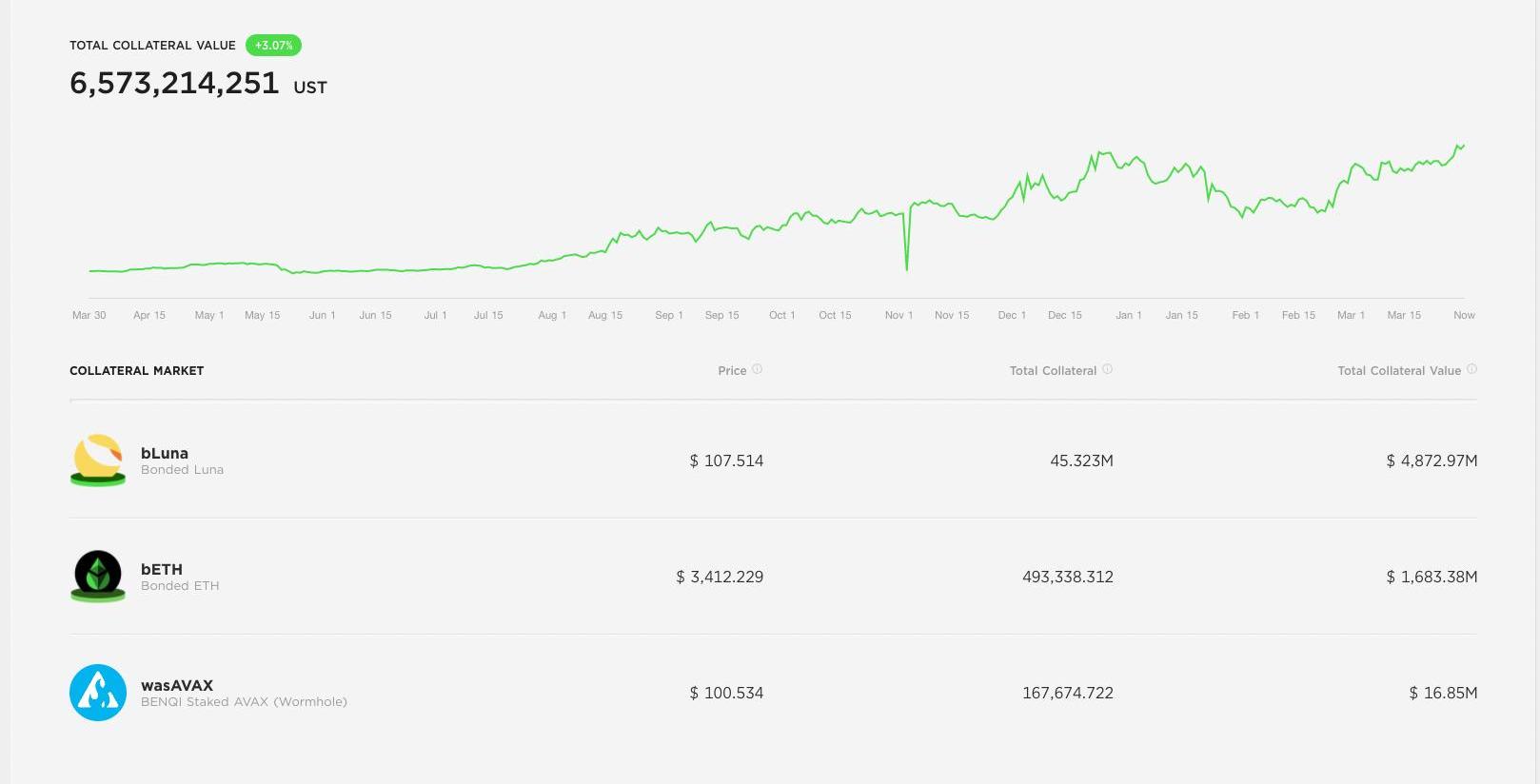Click the wasAVAX token icon
Image resolution: width=1540 pixels, height=784 pixels.
pyautogui.click(x=98, y=693)
